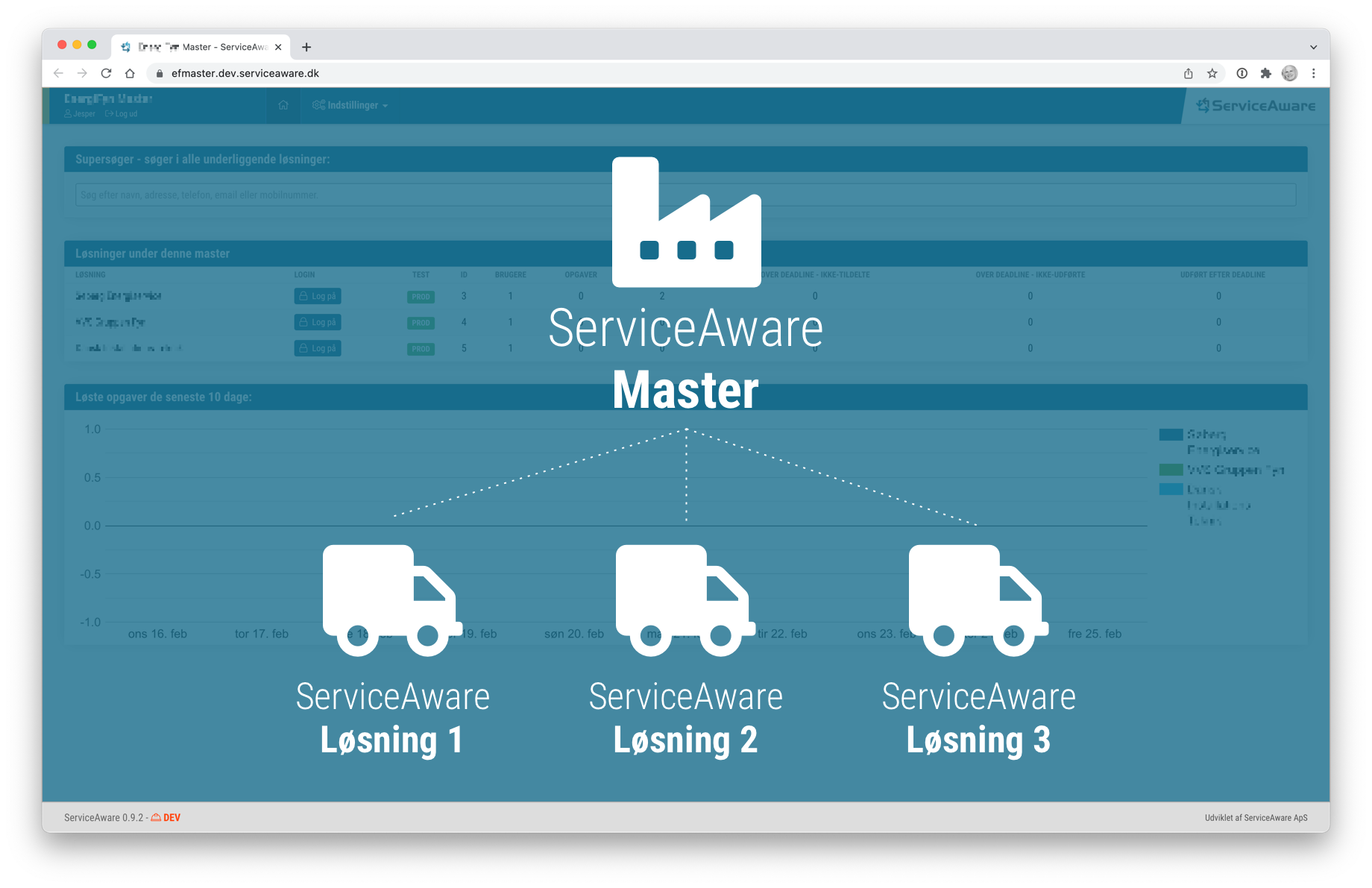This screenshot has width=1372, height=888.
Task: Click the Chrome profile avatar
Action: [1290, 73]
